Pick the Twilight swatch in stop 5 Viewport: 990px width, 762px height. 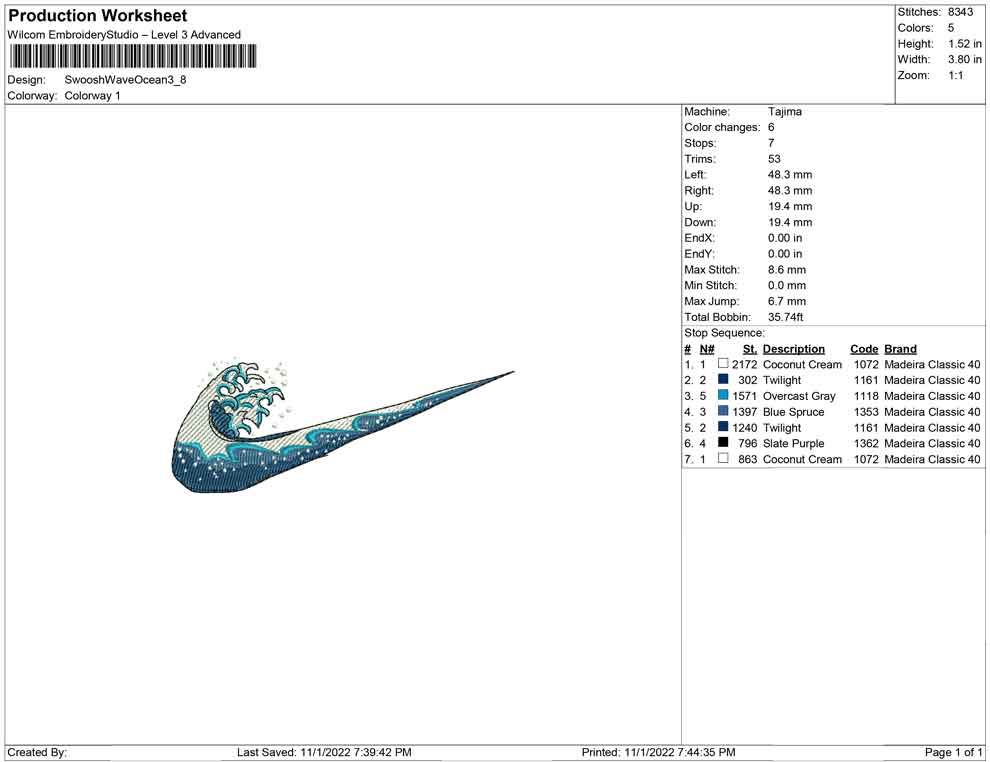[723, 427]
